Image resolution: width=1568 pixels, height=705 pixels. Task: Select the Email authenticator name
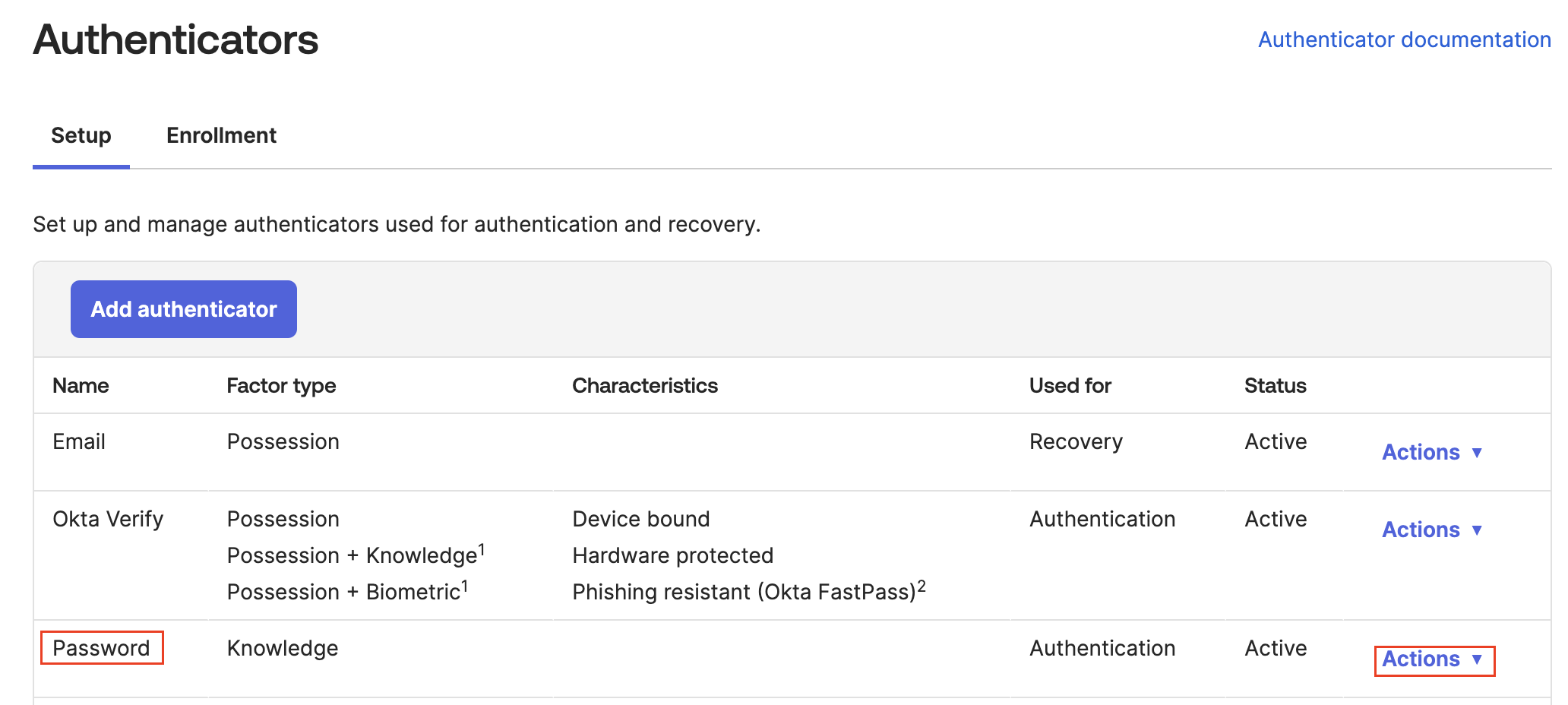(78, 441)
